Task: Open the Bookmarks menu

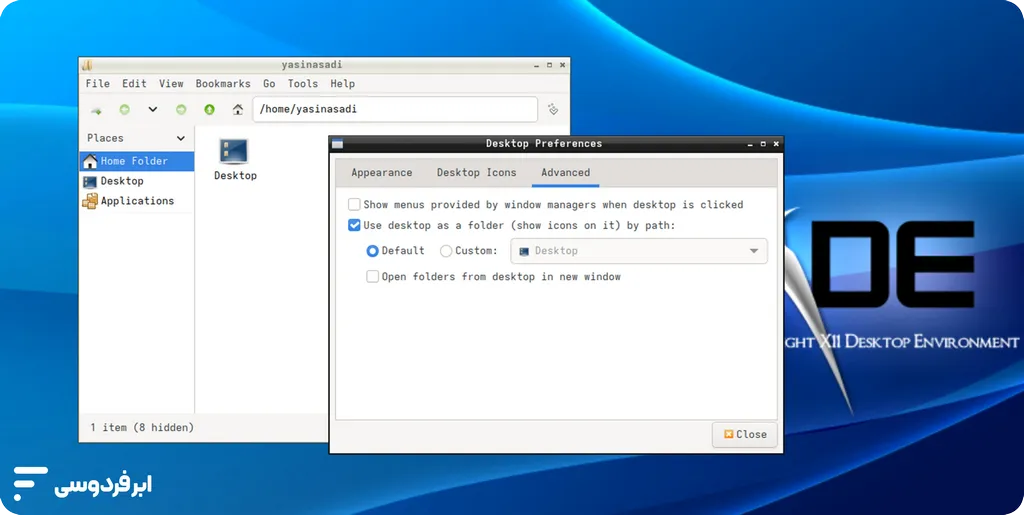Action: coord(222,84)
